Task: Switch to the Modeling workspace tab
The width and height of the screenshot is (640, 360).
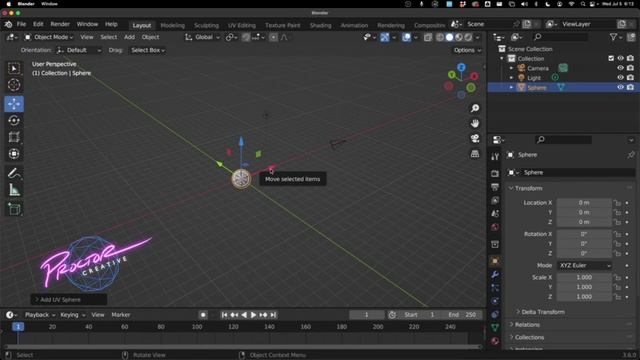Action: pos(172,25)
